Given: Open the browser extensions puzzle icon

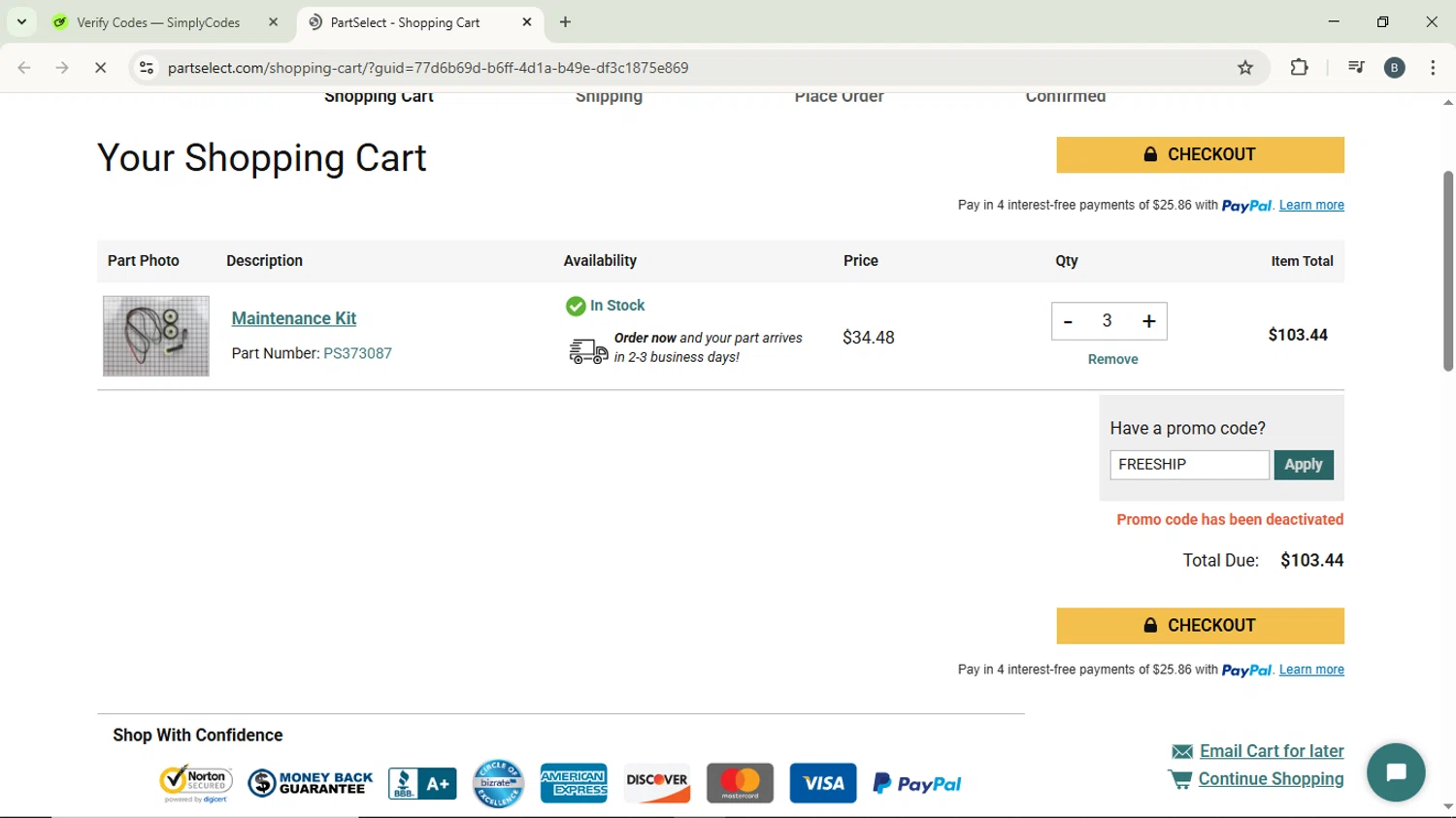Looking at the screenshot, I should tap(1299, 68).
